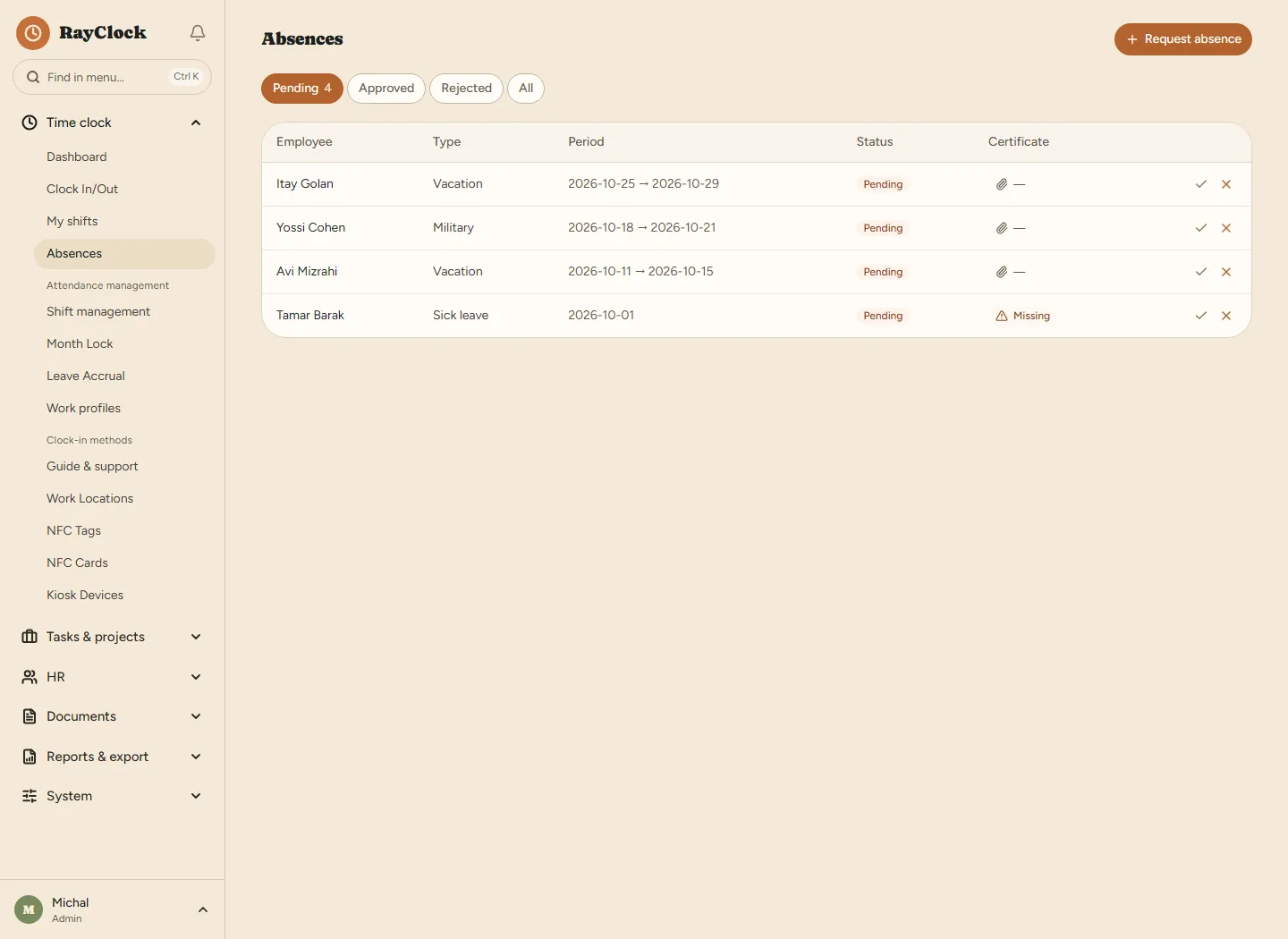
Task: Switch to the Approved tab
Action: coord(386,89)
